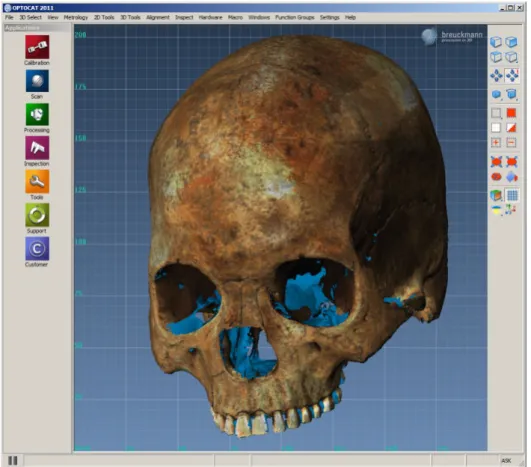Select the blue-faced cube view icon in top row
531x467 pixels.
coord(511,42)
